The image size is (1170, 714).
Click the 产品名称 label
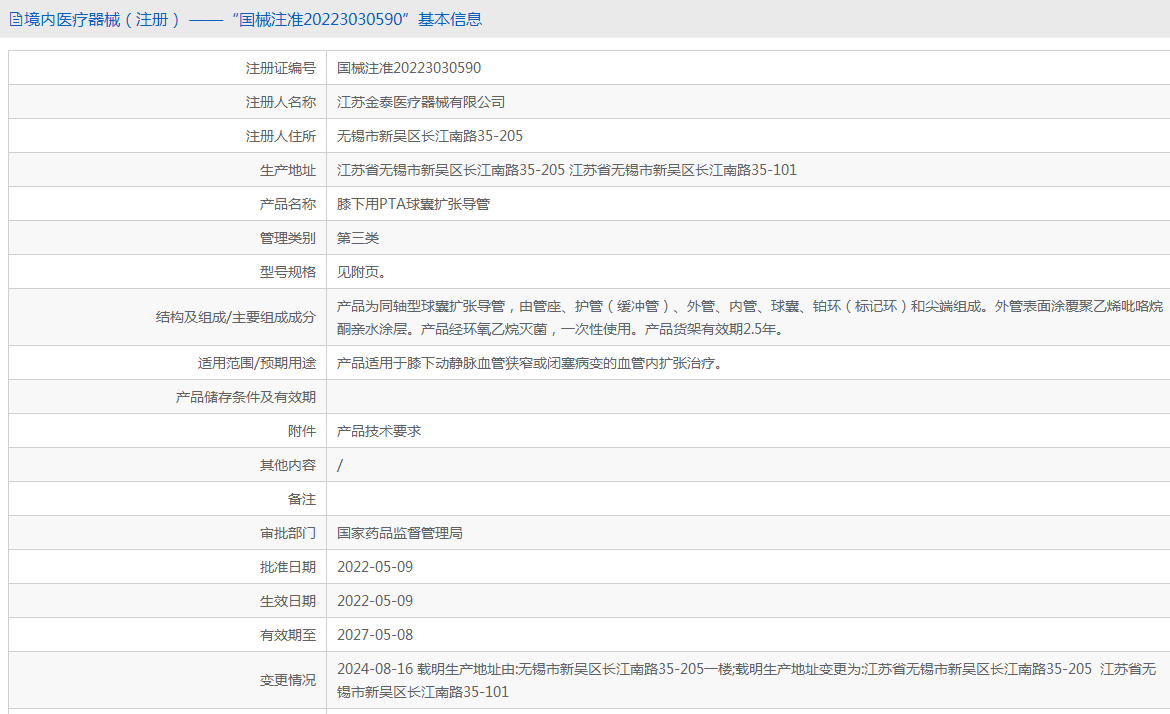[x=287, y=204]
